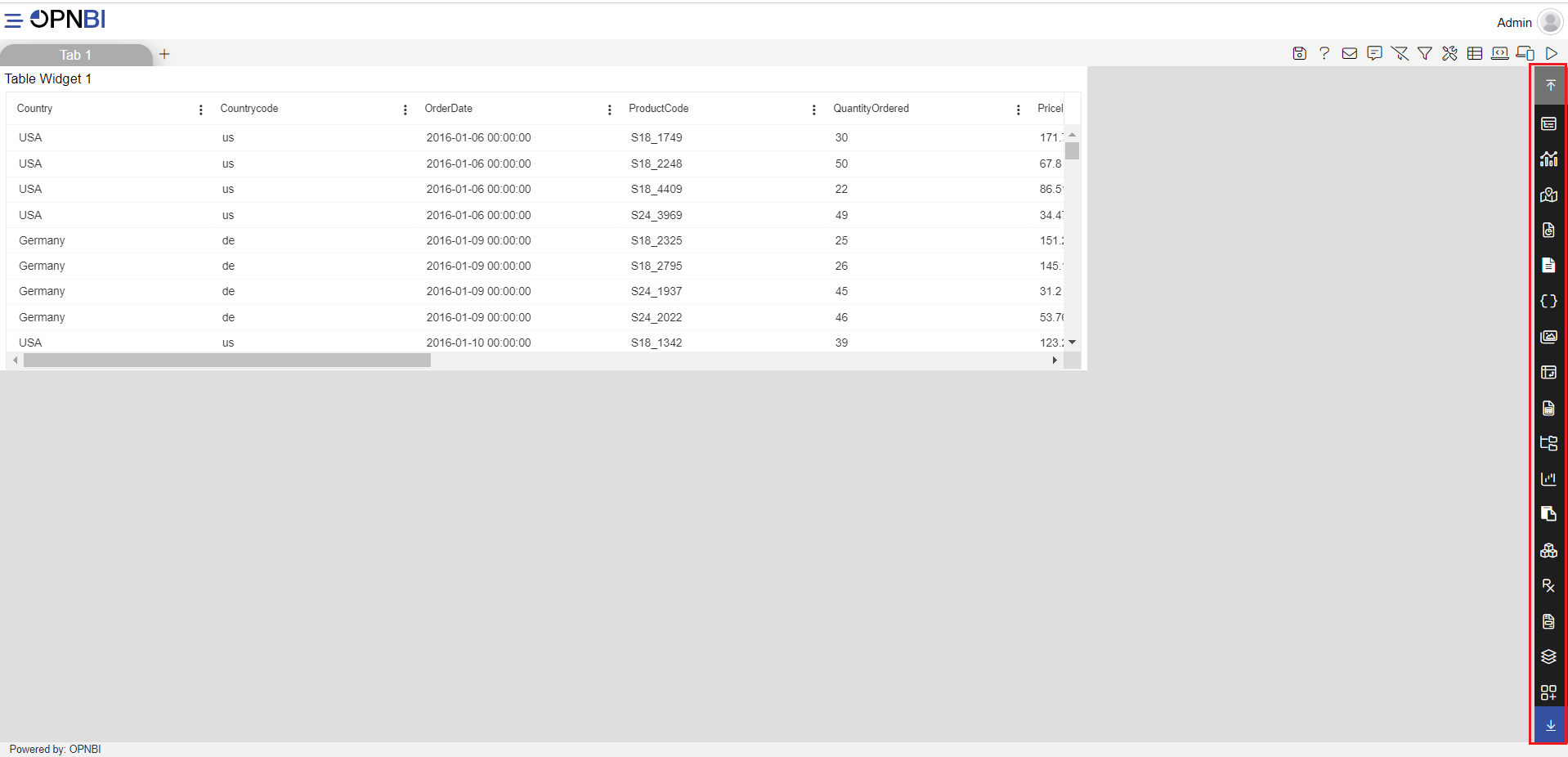This screenshot has width=1568, height=757.
Task: Select the map widget icon in sidebar
Action: click(x=1548, y=195)
